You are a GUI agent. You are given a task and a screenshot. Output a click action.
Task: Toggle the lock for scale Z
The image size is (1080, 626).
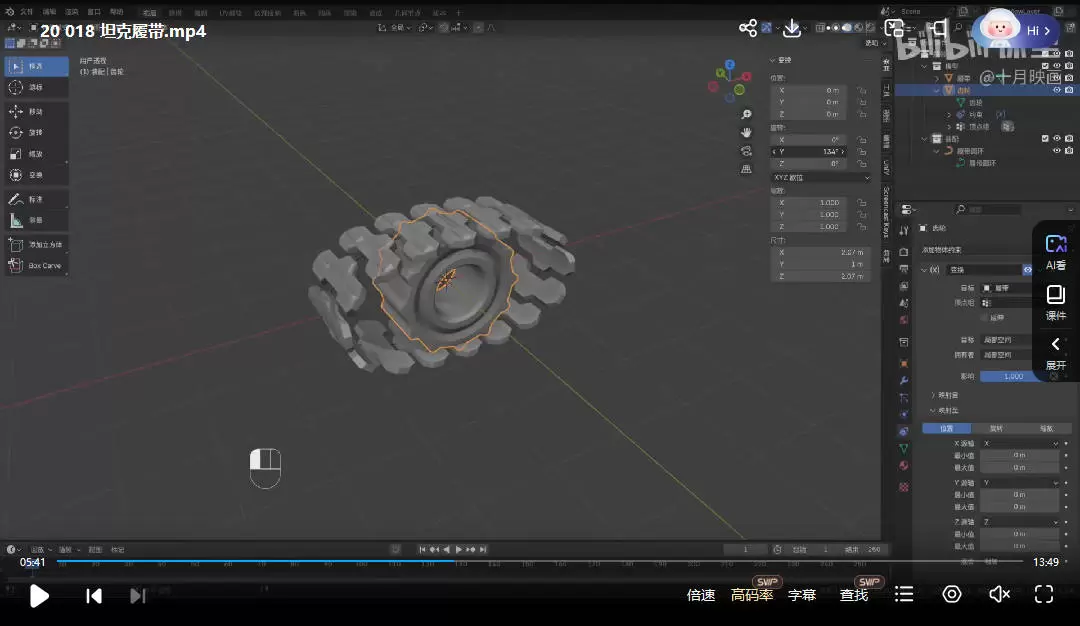click(862, 227)
